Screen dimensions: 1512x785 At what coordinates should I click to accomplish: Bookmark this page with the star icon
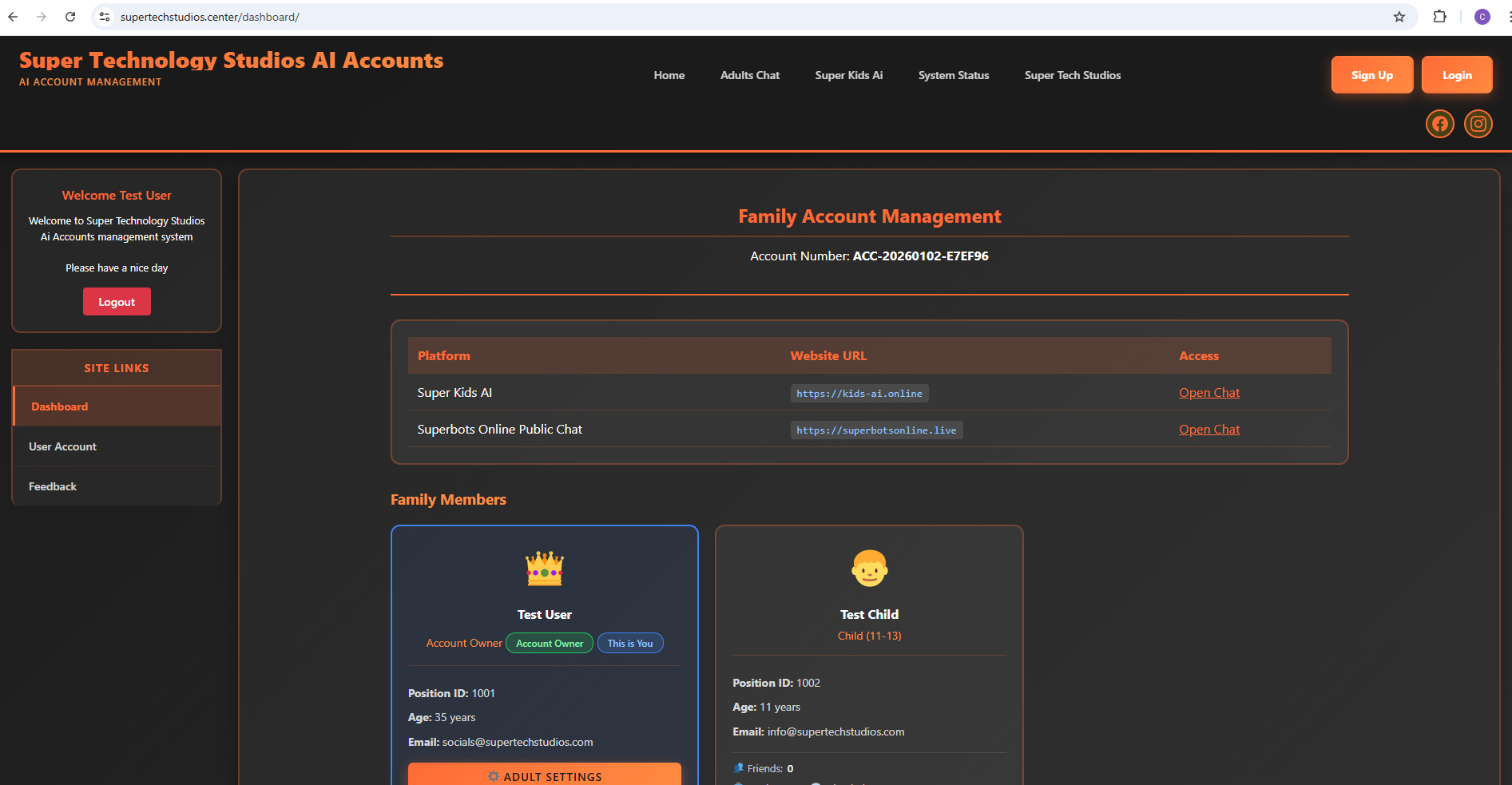tap(1399, 17)
